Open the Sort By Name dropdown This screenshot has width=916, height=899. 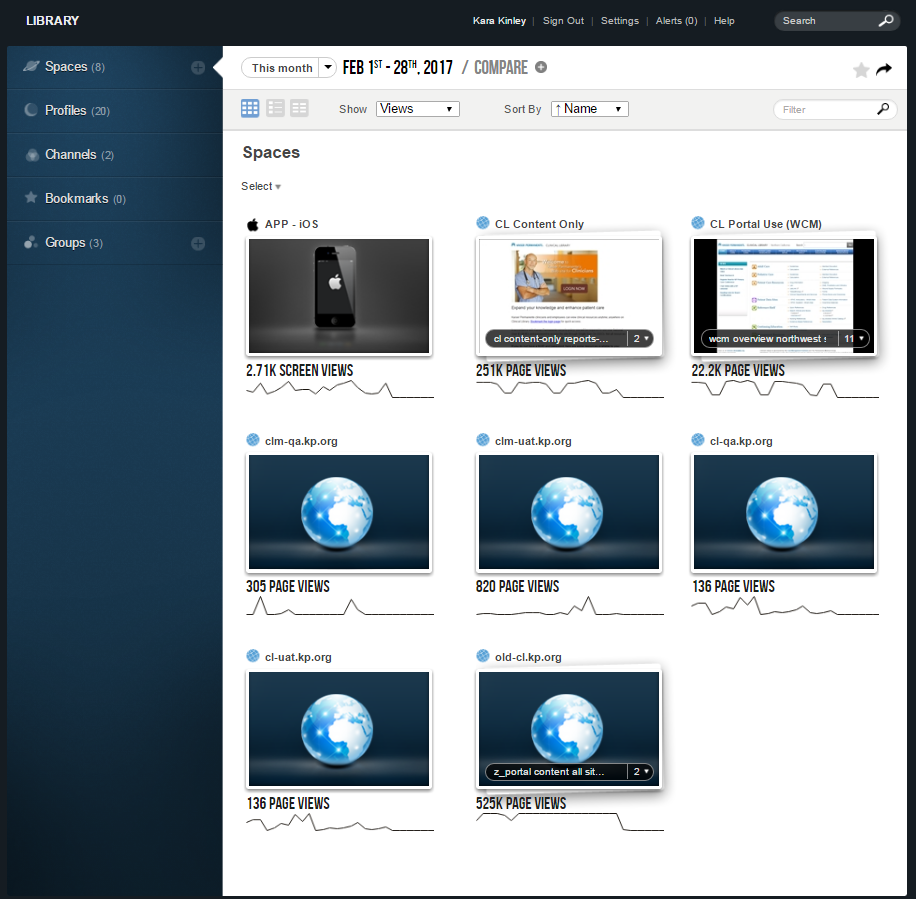(589, 109)
